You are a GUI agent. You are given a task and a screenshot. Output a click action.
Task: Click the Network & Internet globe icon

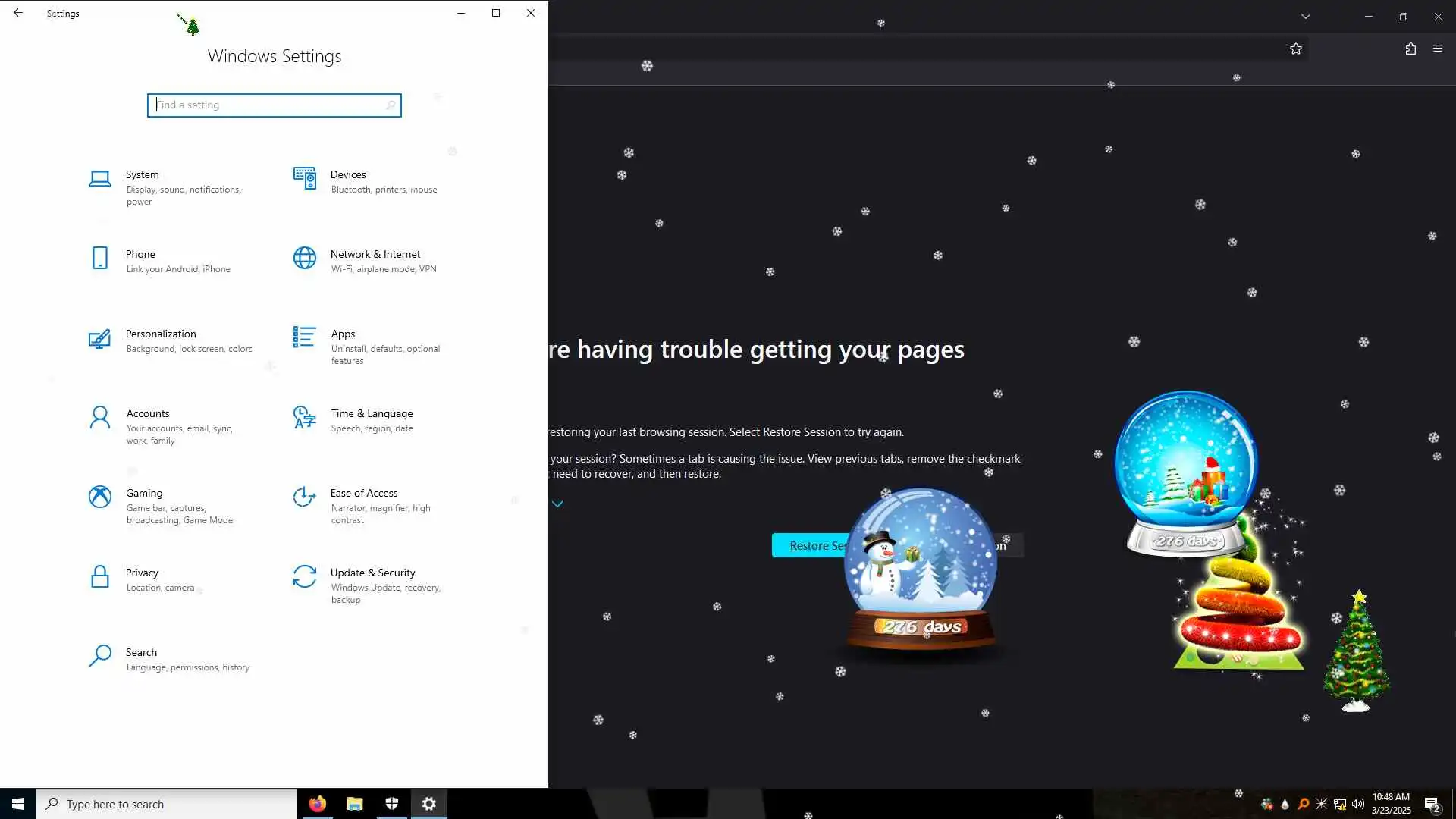coord(305,259)
